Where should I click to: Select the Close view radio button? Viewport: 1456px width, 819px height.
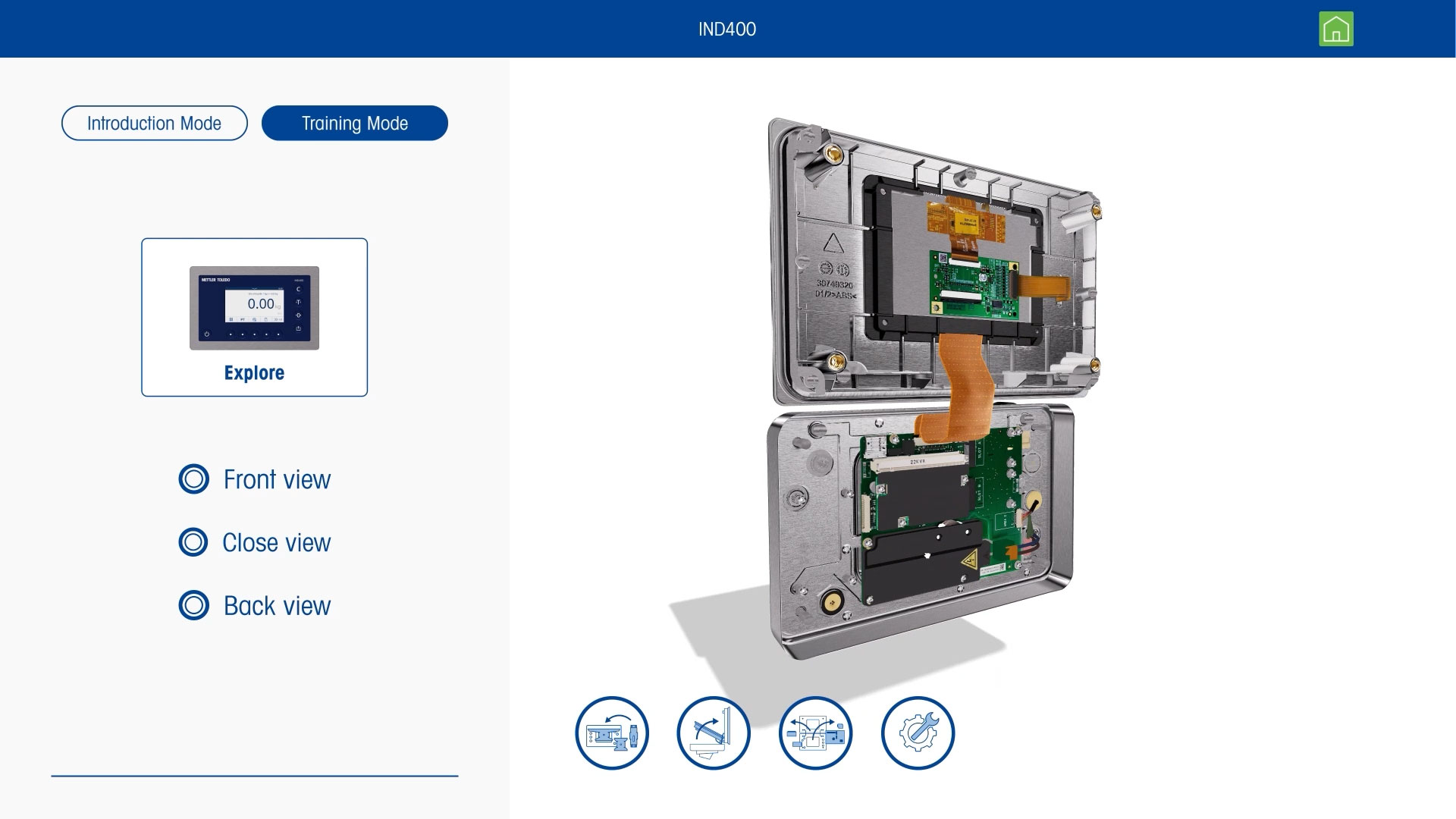(193, 542)
